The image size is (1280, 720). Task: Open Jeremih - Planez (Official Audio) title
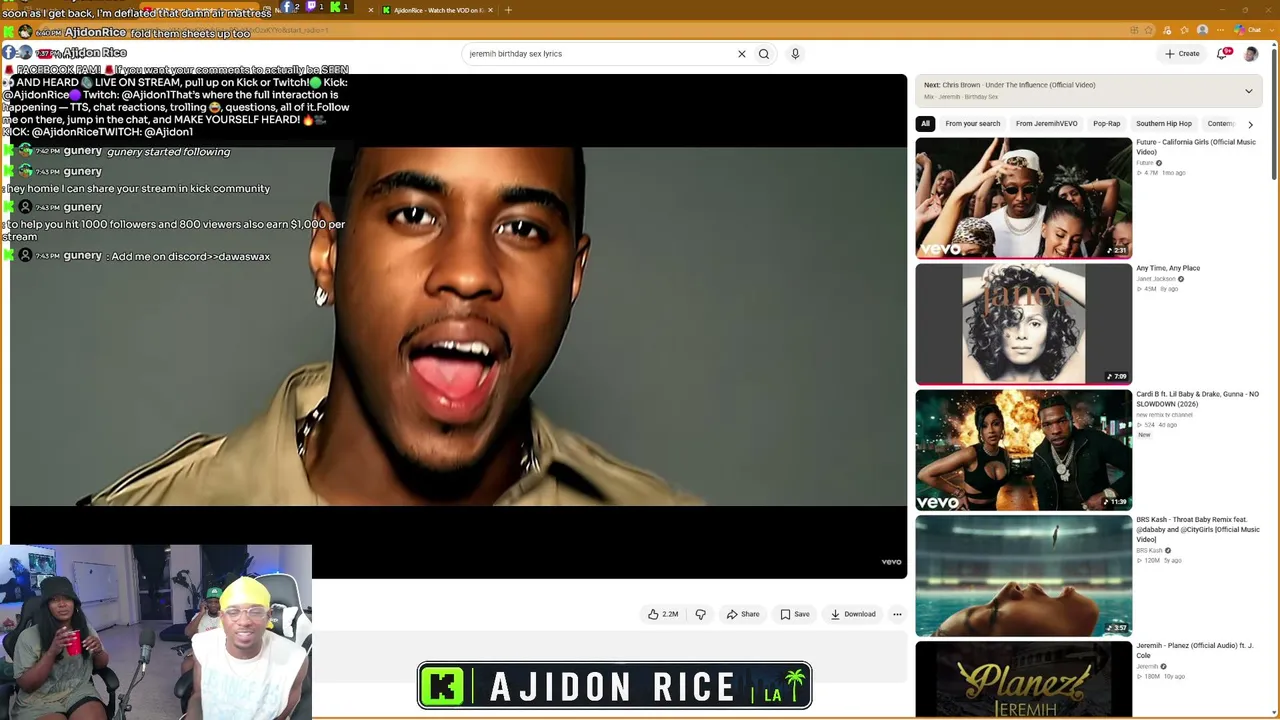click(x=1195, y=651)
